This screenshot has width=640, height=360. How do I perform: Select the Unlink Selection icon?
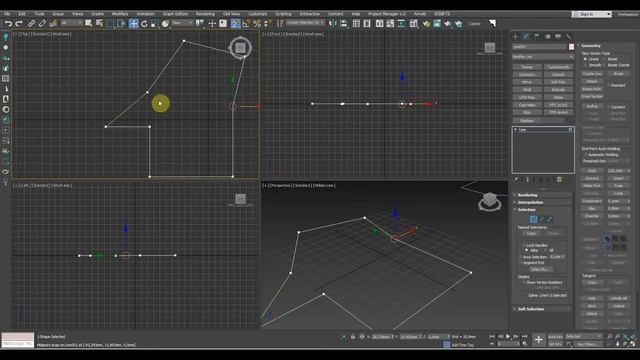(x=42, y=24)
